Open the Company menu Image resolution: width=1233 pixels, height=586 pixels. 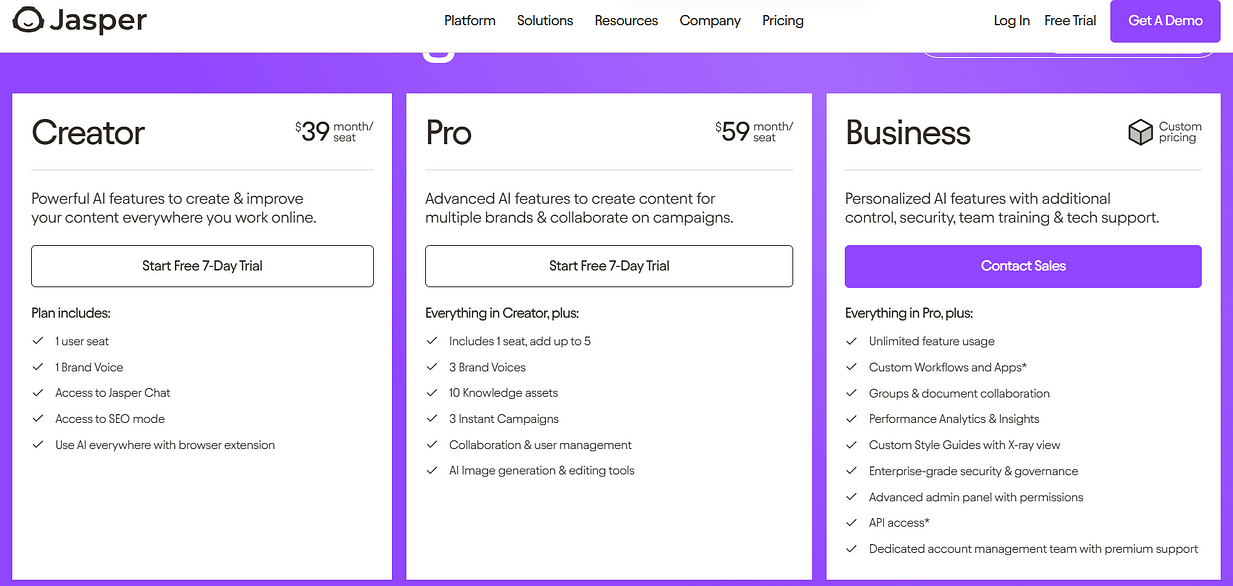pos(710,20)
